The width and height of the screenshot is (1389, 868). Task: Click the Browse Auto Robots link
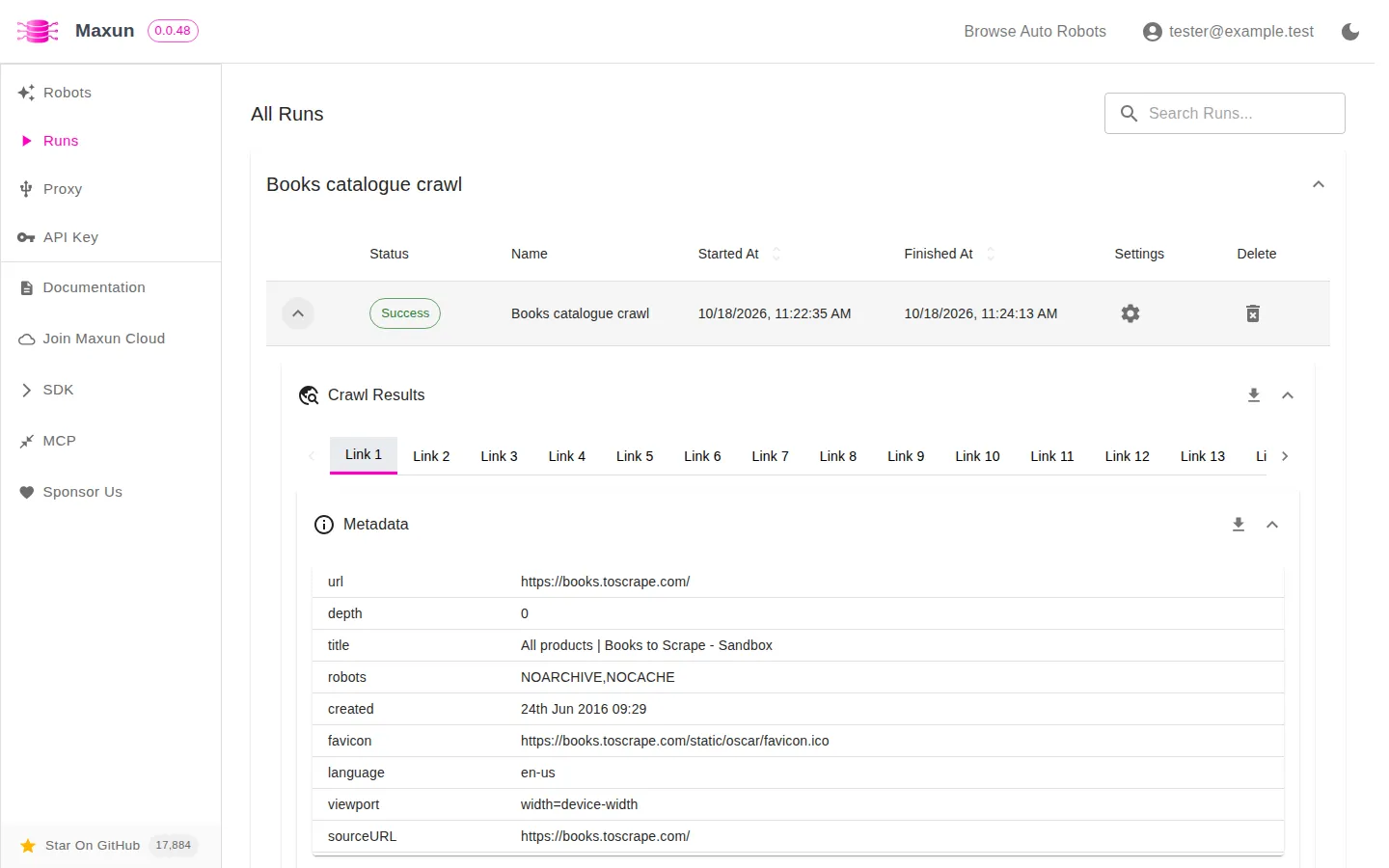coord(1035,32)
